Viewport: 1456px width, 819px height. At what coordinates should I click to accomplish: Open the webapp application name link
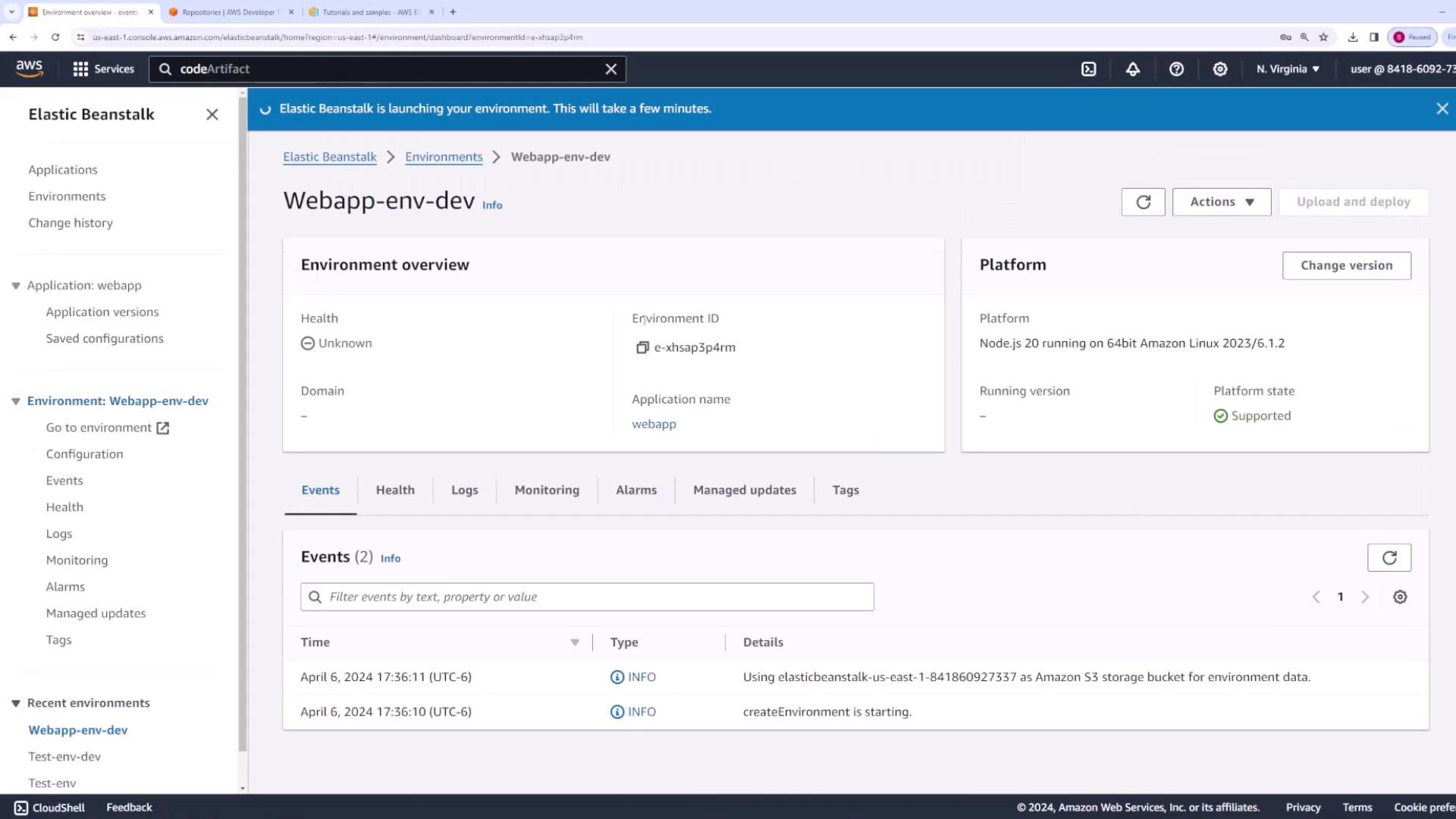(654, 424)
